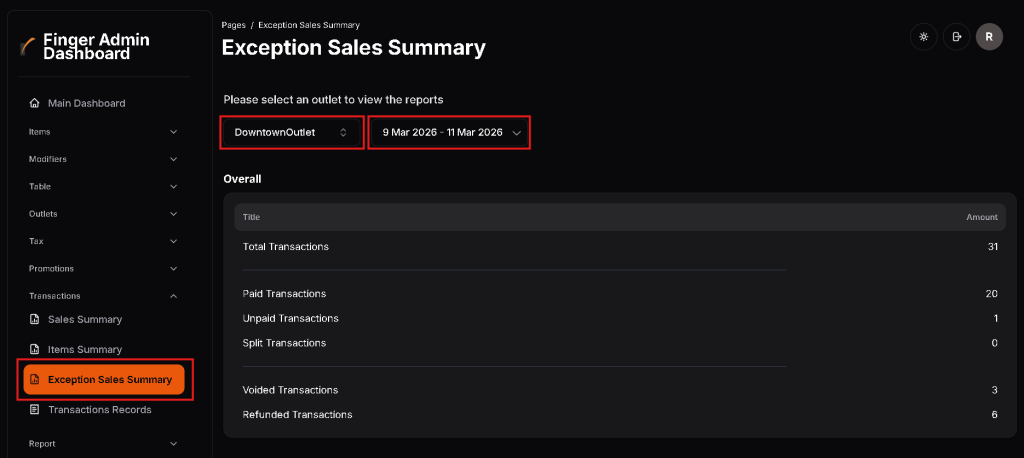Open the 9 Mar 2026 date range picker
Image resolution: width=1024 pixels, height=458 pixels.
tap(450, 132)
